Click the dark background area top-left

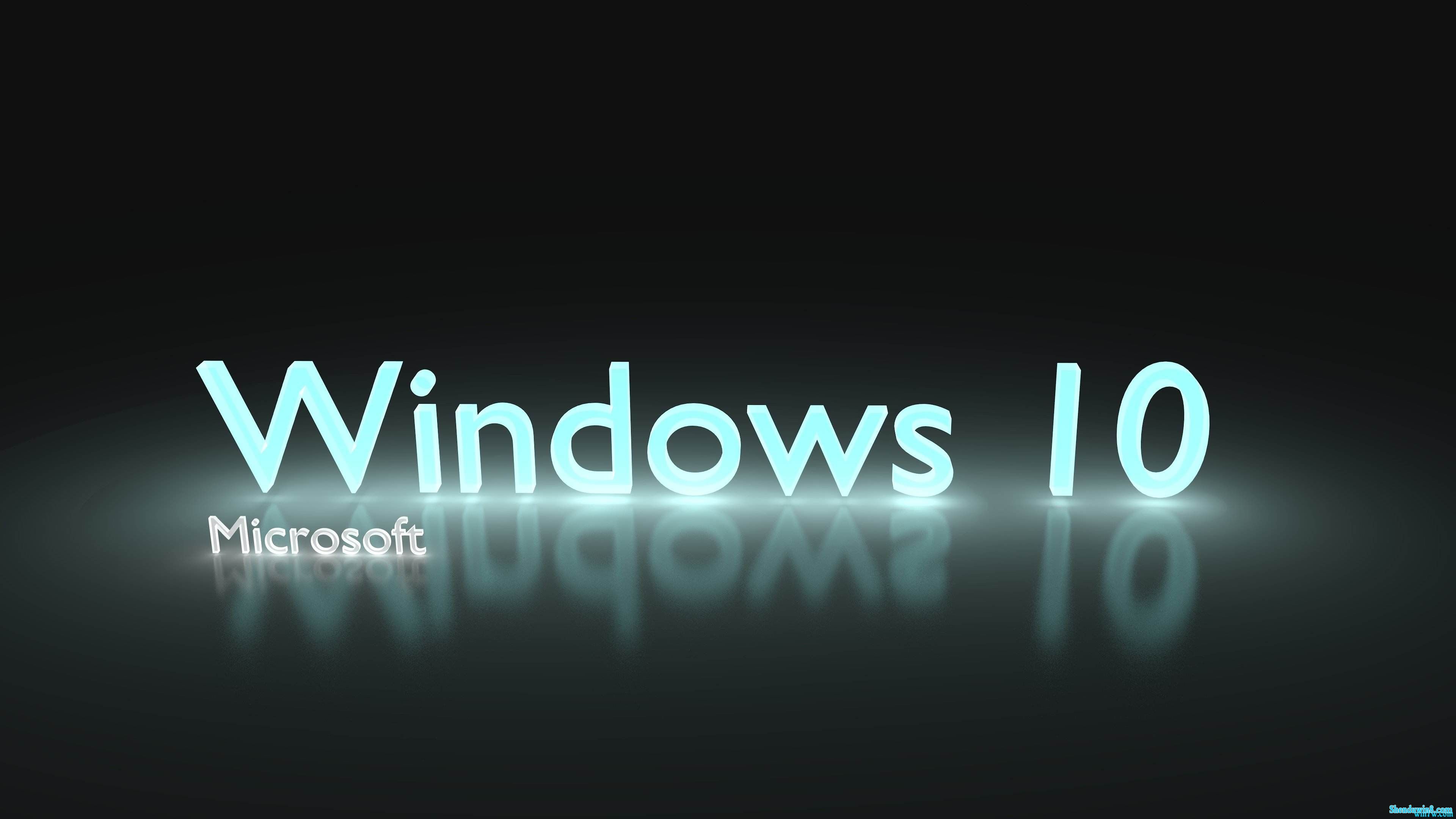pos(100,100)
